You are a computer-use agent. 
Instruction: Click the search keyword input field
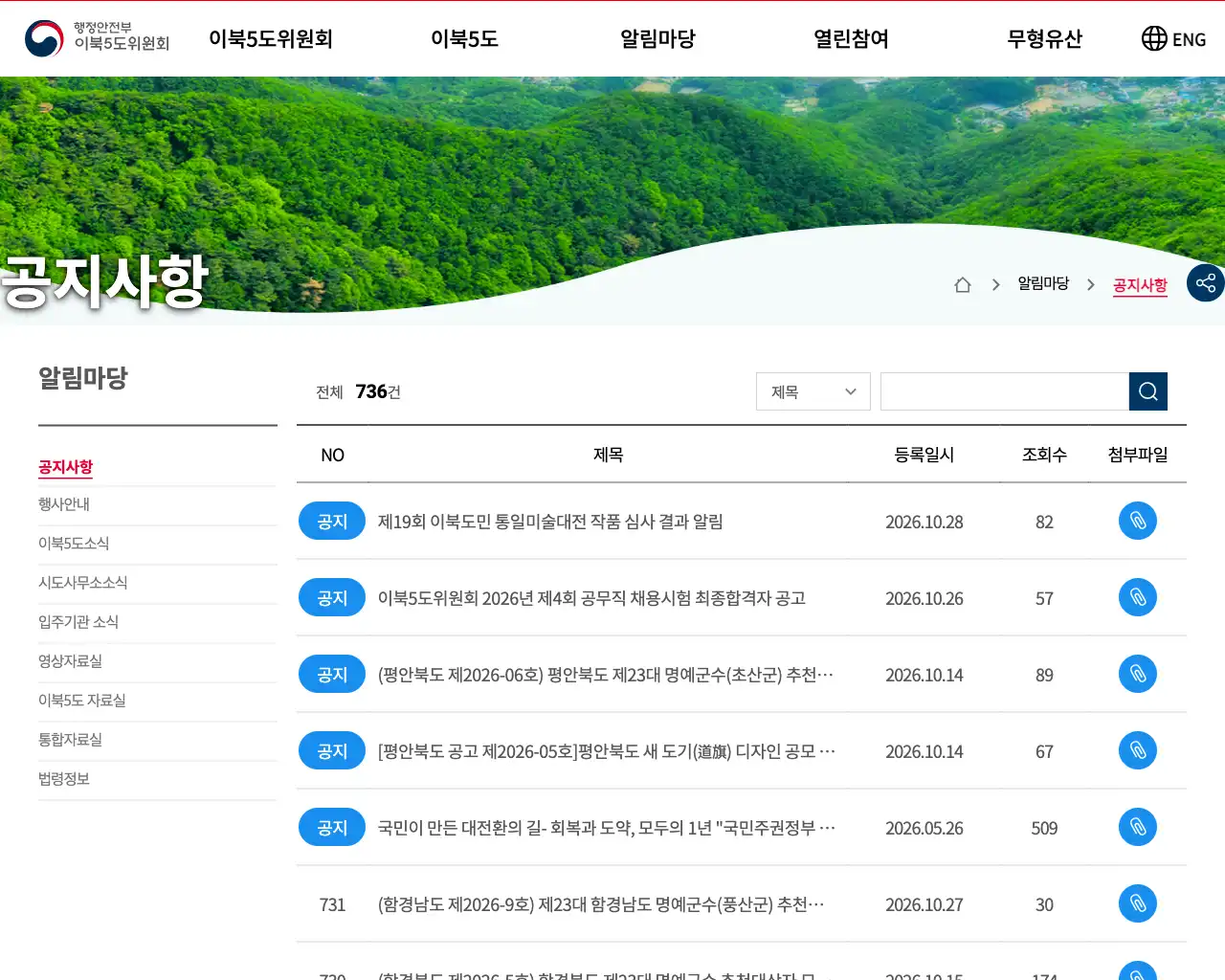pos(1005,391)
